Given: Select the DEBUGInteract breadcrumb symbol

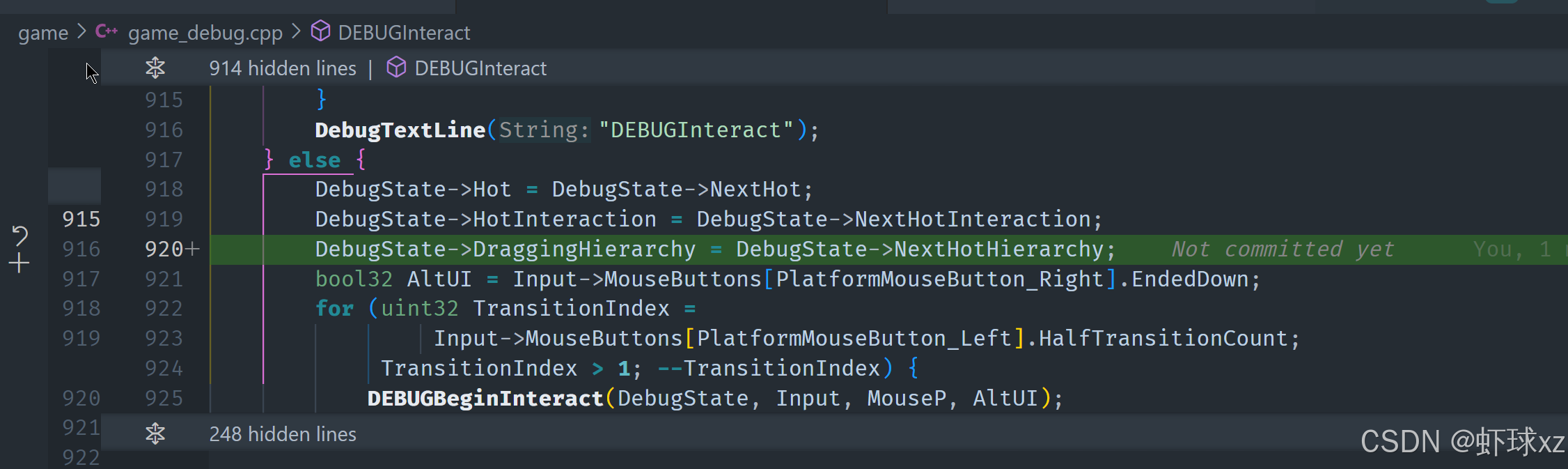Looking at the screenshot, I should point(404,33).
